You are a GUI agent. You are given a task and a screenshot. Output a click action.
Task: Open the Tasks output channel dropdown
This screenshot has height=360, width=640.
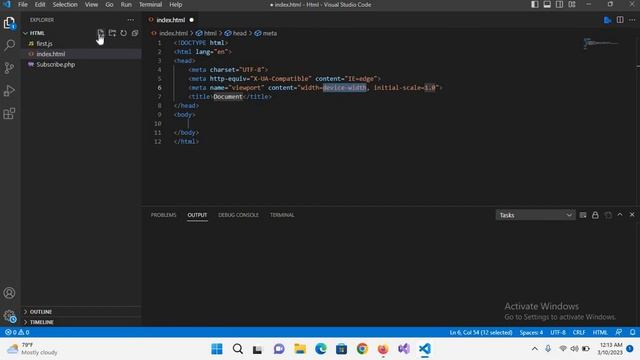tap(535, 215)
